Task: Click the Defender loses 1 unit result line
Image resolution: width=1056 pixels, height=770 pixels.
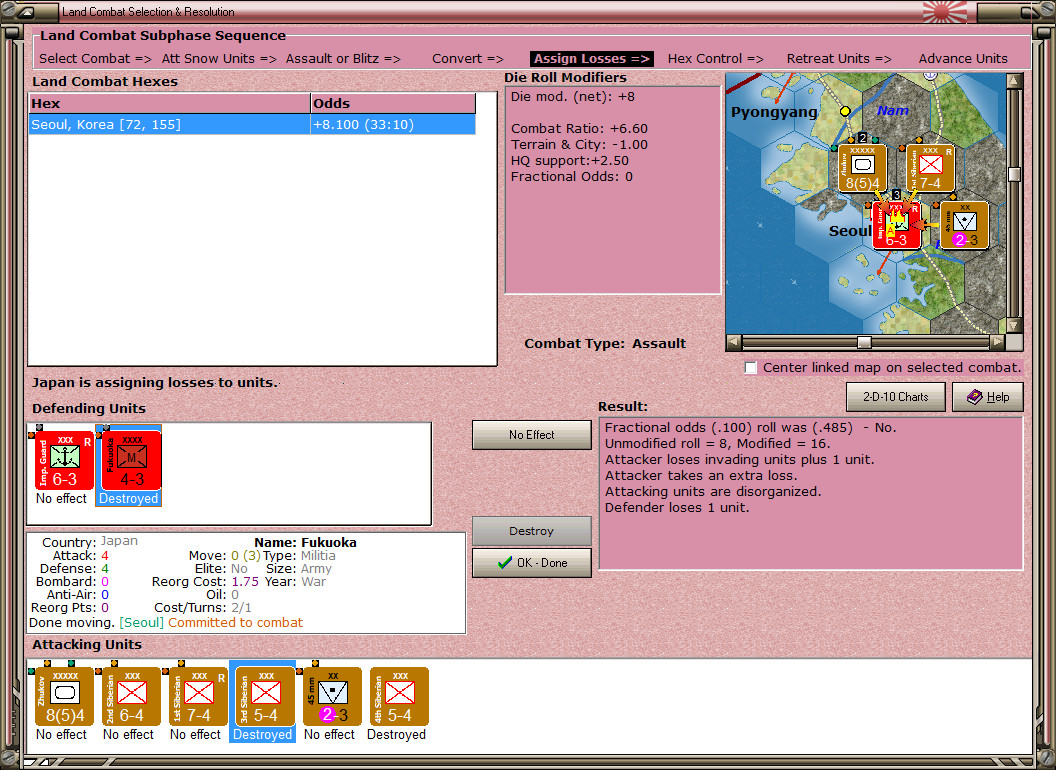Action: [677, 508]
